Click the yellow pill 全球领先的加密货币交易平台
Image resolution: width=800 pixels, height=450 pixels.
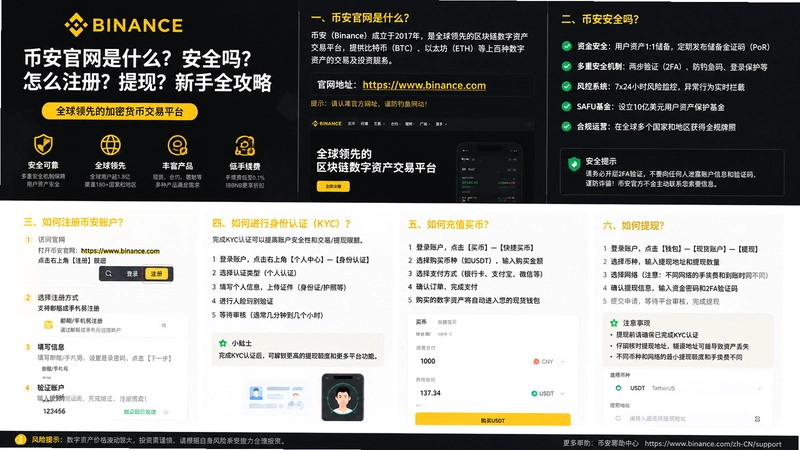tap(119, 111)
